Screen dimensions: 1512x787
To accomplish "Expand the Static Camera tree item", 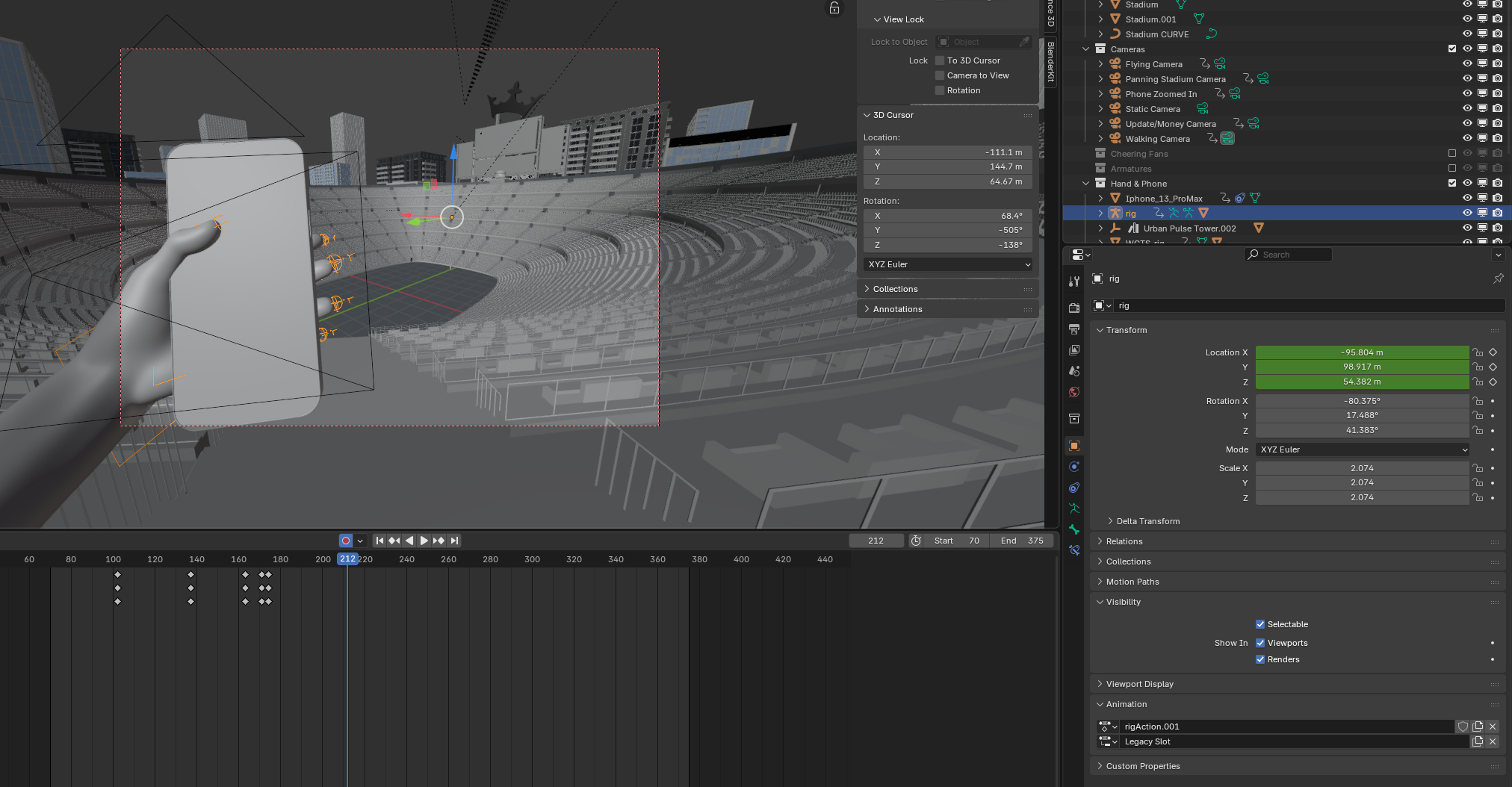I will click(x=1100, y=109).
